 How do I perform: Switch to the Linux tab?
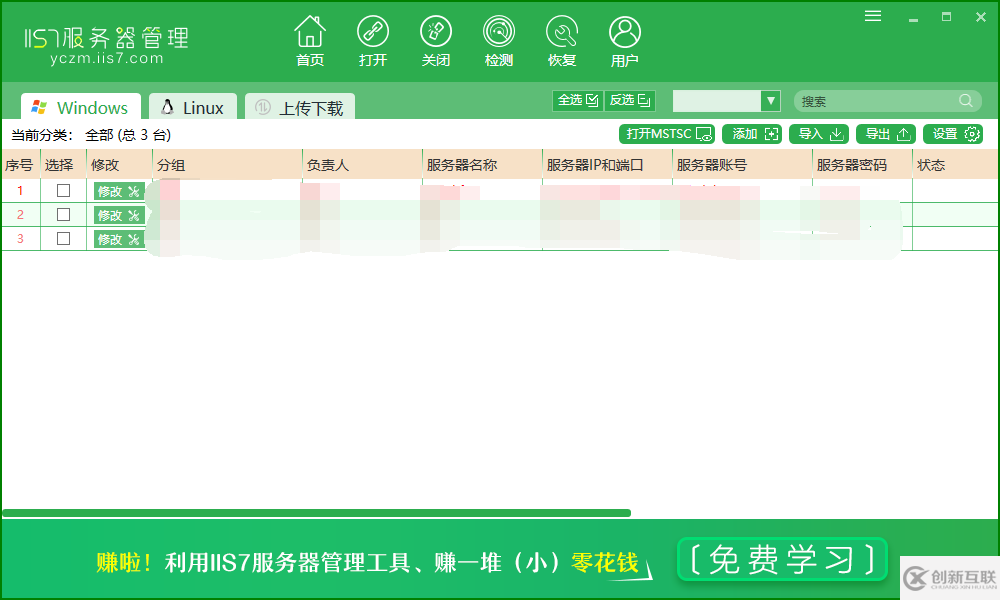coord(192,106)
